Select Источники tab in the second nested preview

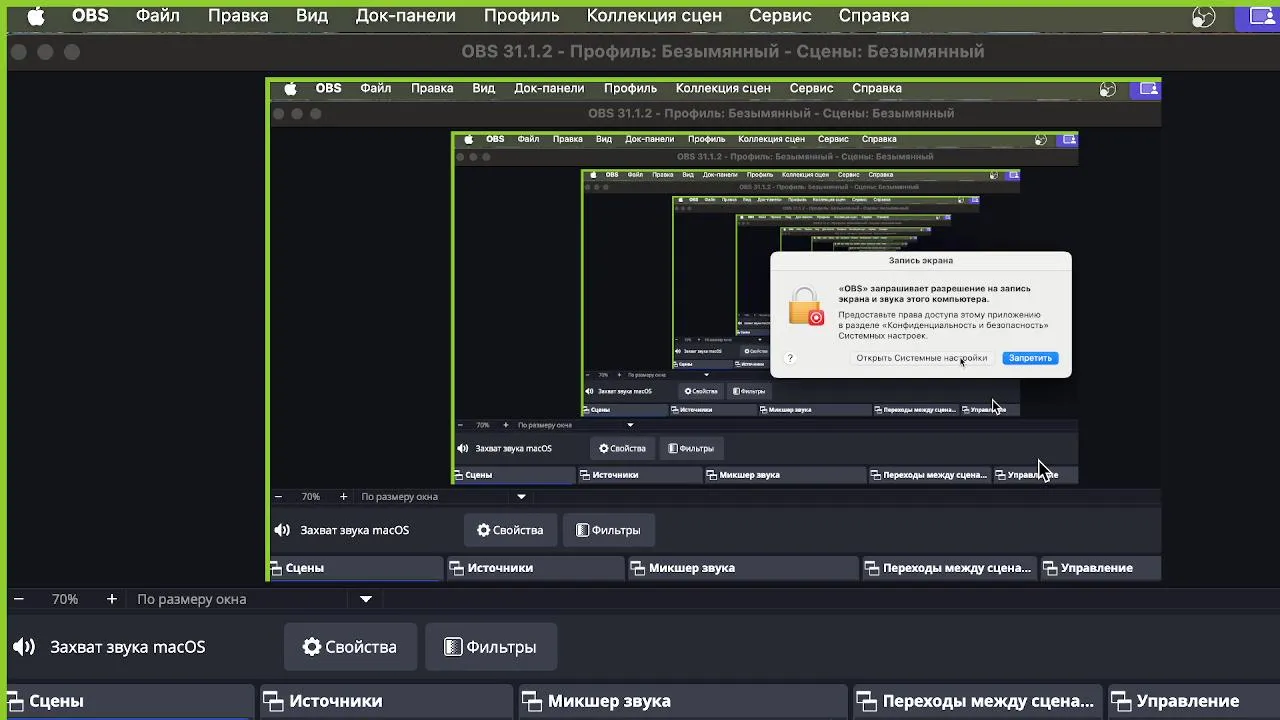640,475
